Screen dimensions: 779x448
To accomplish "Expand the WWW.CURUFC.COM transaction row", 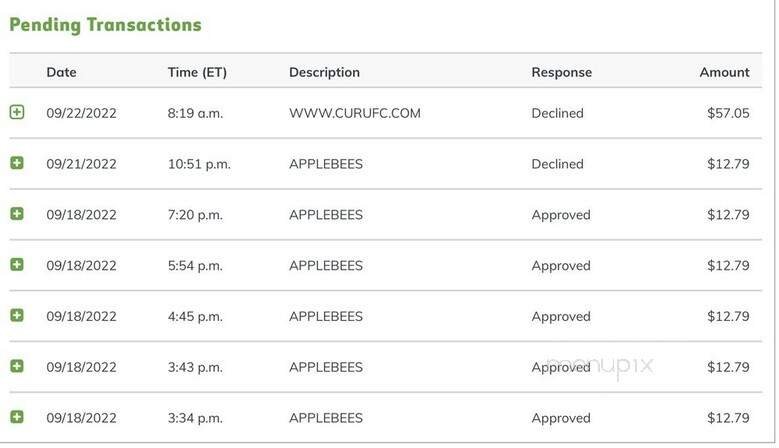I will click(x=17, y=113).
